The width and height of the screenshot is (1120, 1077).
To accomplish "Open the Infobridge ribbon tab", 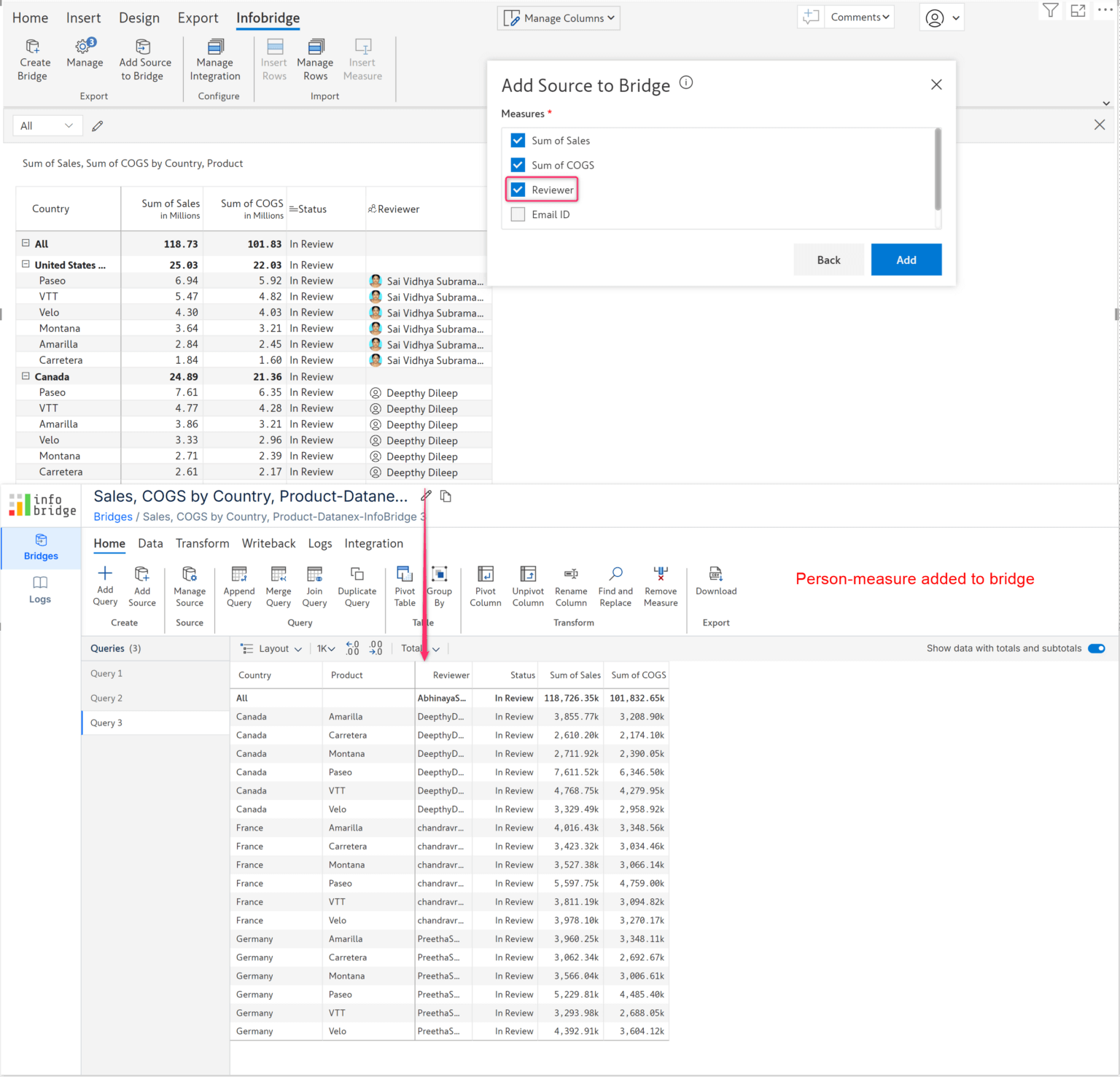I will pyautogui.click(x=268, y=18).
